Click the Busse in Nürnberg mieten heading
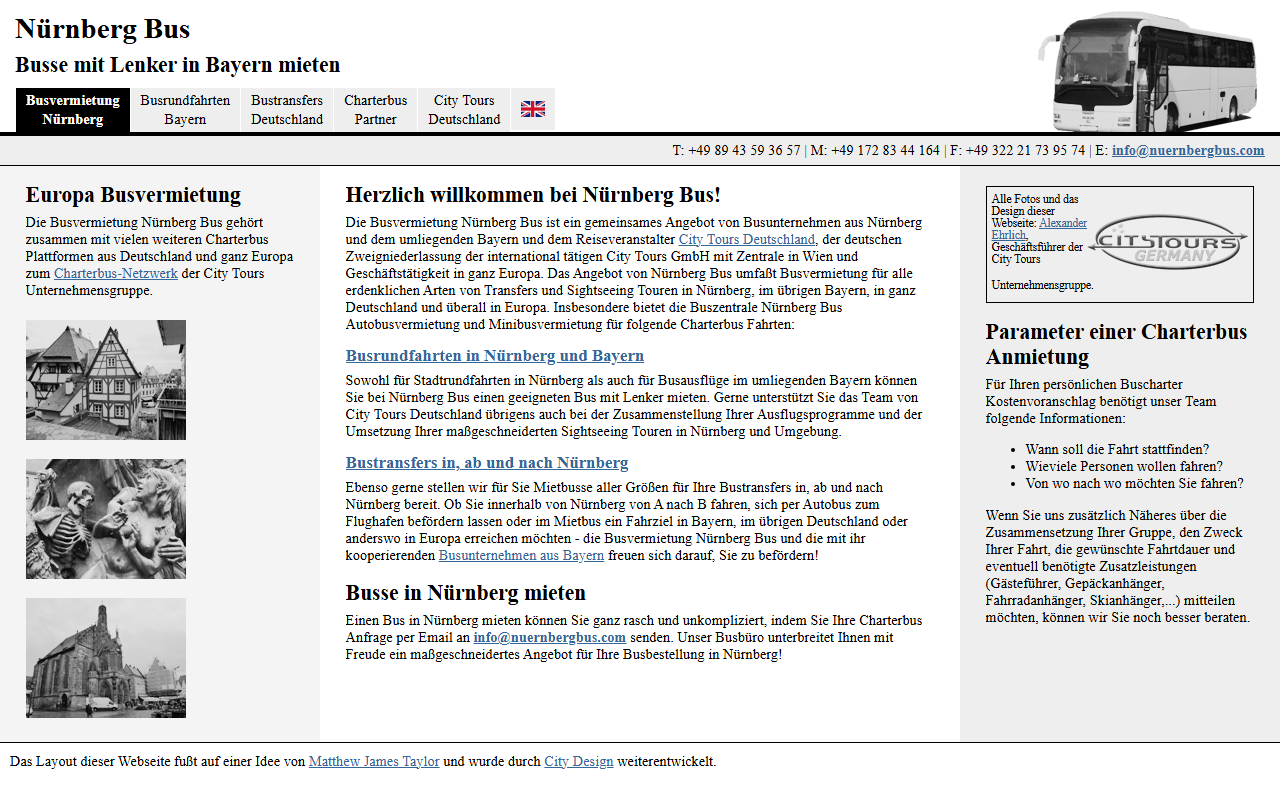Image resolution: width=1280 pixels, height=800 pixels. pos(466,592)
